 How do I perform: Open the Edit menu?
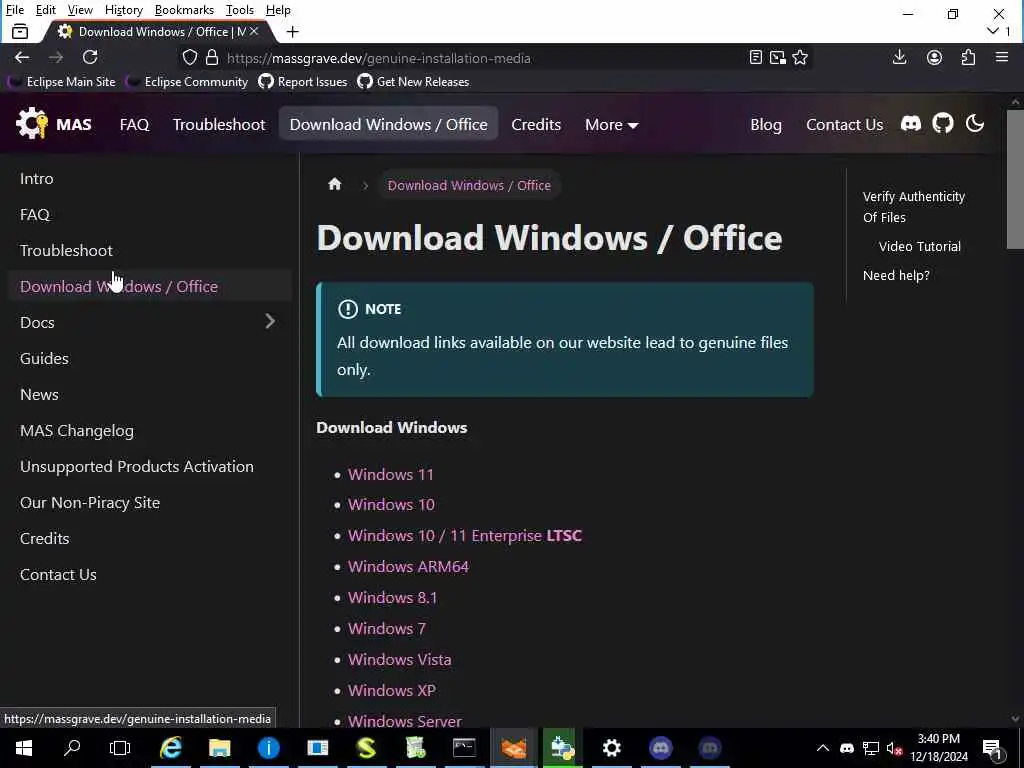point(46,10)
